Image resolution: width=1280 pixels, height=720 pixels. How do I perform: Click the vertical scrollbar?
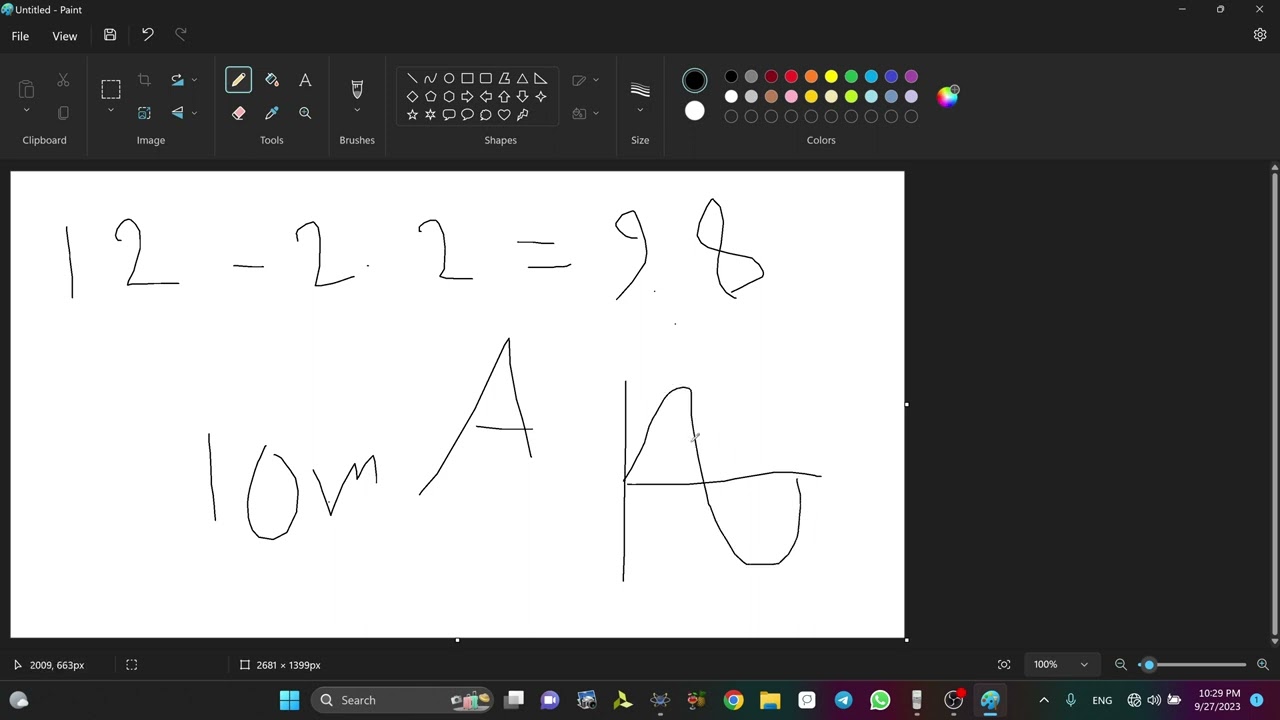[1274, 400]
